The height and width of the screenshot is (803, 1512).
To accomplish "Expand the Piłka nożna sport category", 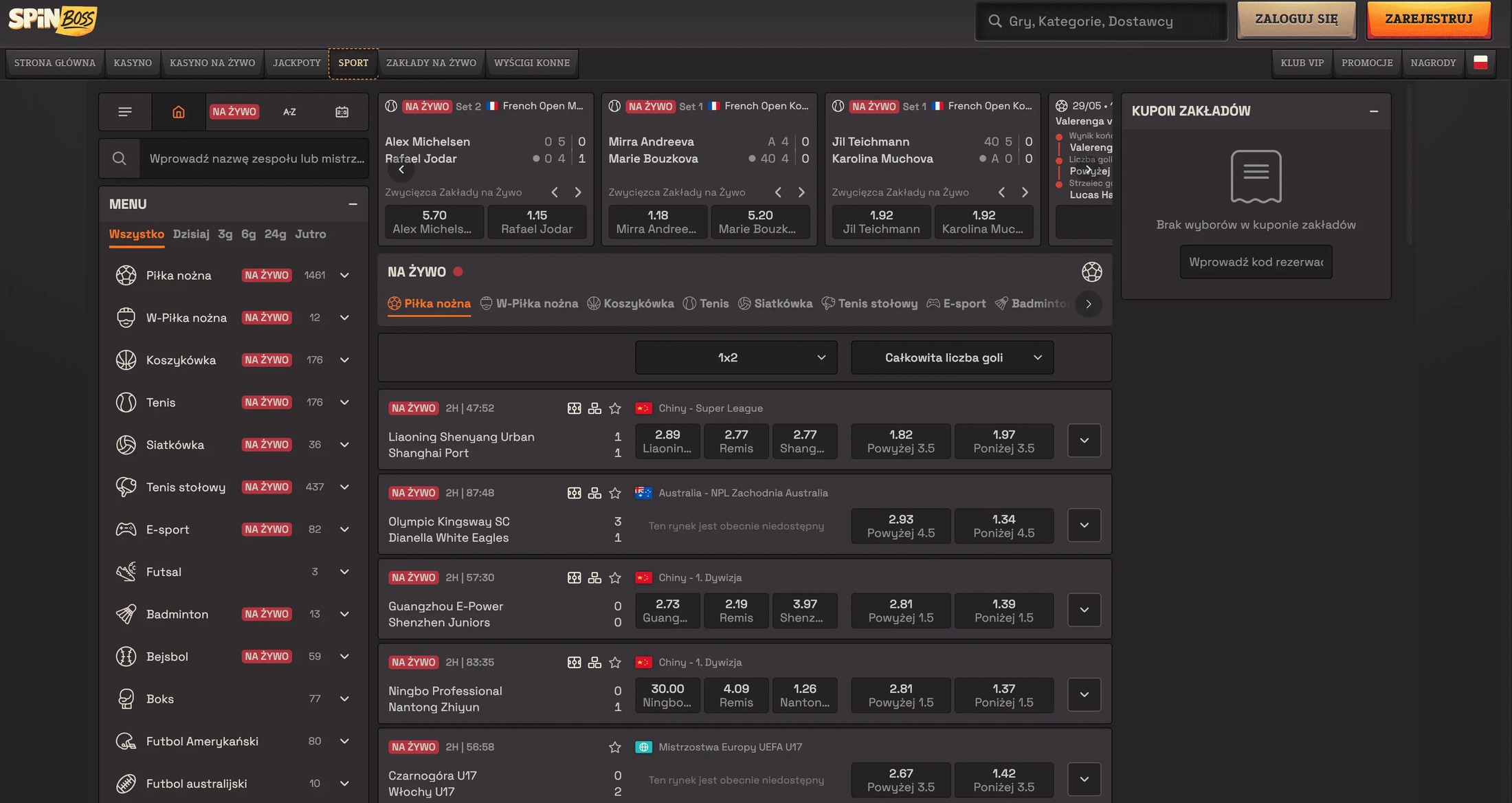I will coord(344,275).
